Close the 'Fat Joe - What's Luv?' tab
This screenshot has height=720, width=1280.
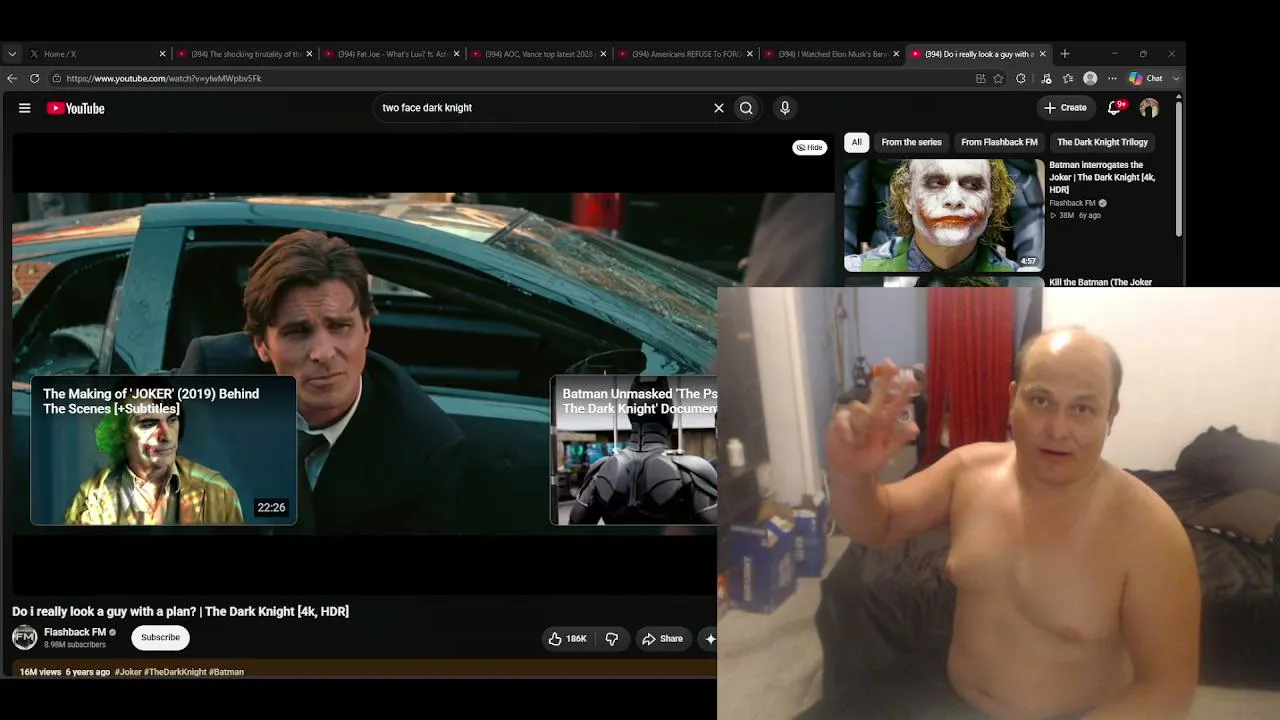456,54
